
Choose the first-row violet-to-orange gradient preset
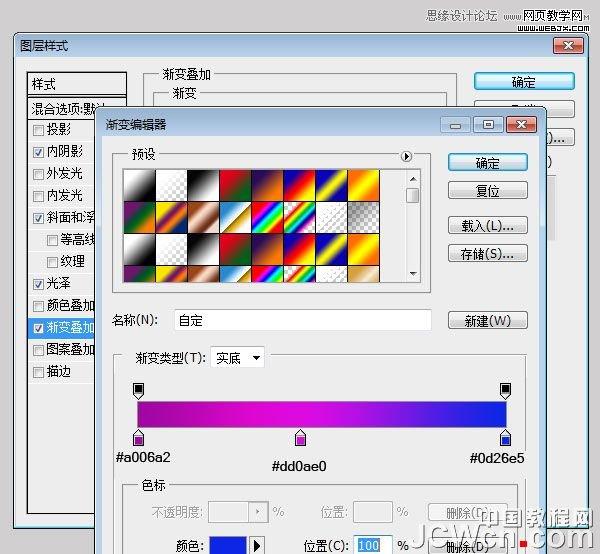(267, 185)
